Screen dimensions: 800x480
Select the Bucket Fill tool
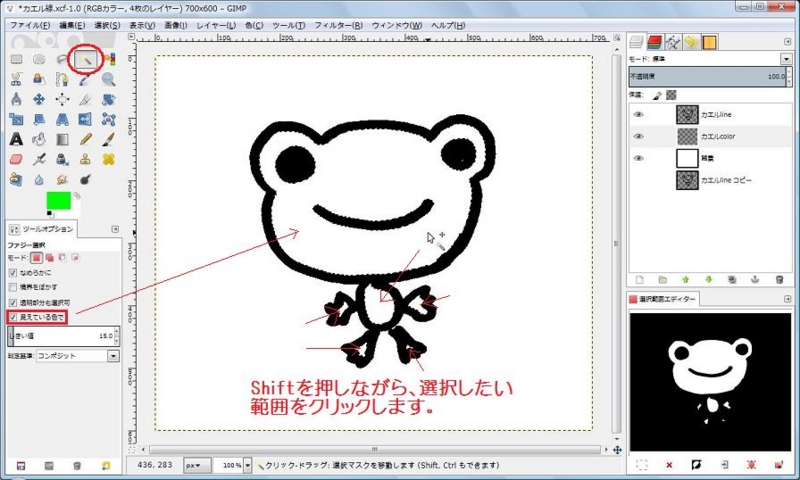pyautogui.click(x=39, y=139)
